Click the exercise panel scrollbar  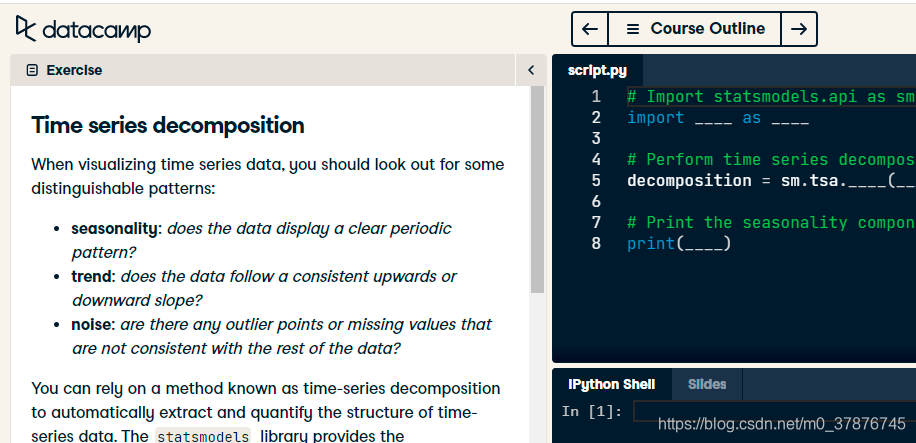537,190
